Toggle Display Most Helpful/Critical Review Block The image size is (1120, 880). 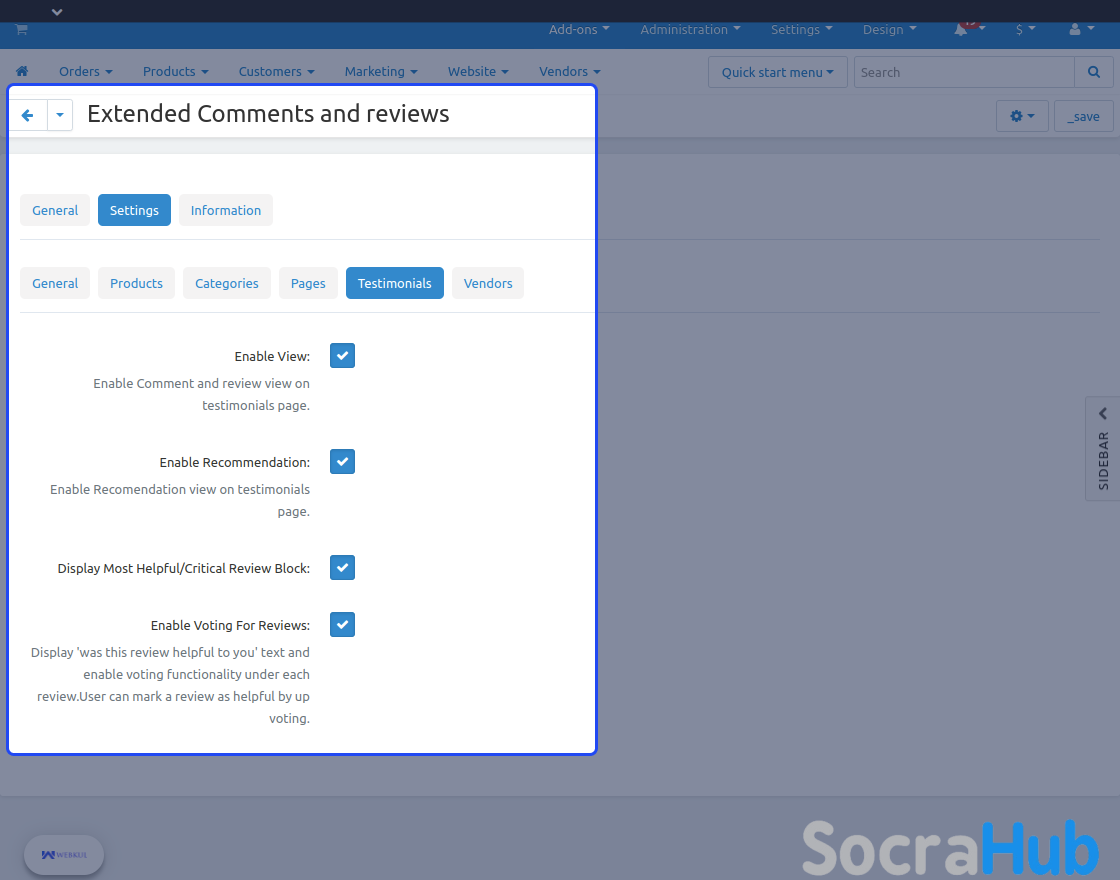coord(342,568)
